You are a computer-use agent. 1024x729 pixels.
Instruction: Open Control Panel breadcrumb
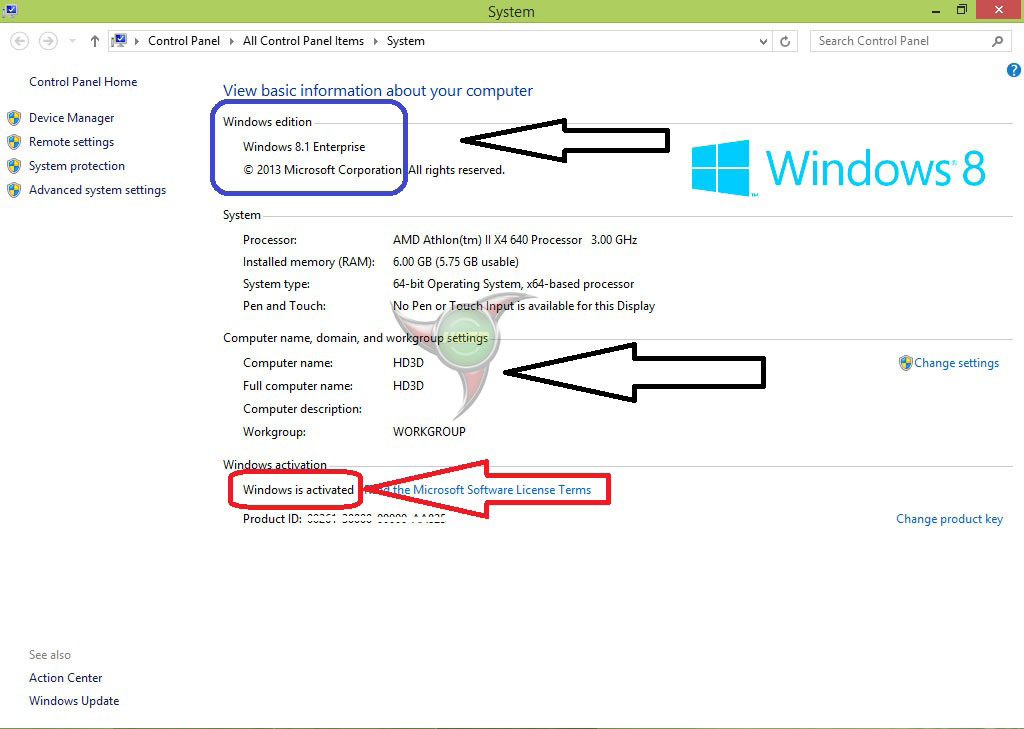coord(184,40)
